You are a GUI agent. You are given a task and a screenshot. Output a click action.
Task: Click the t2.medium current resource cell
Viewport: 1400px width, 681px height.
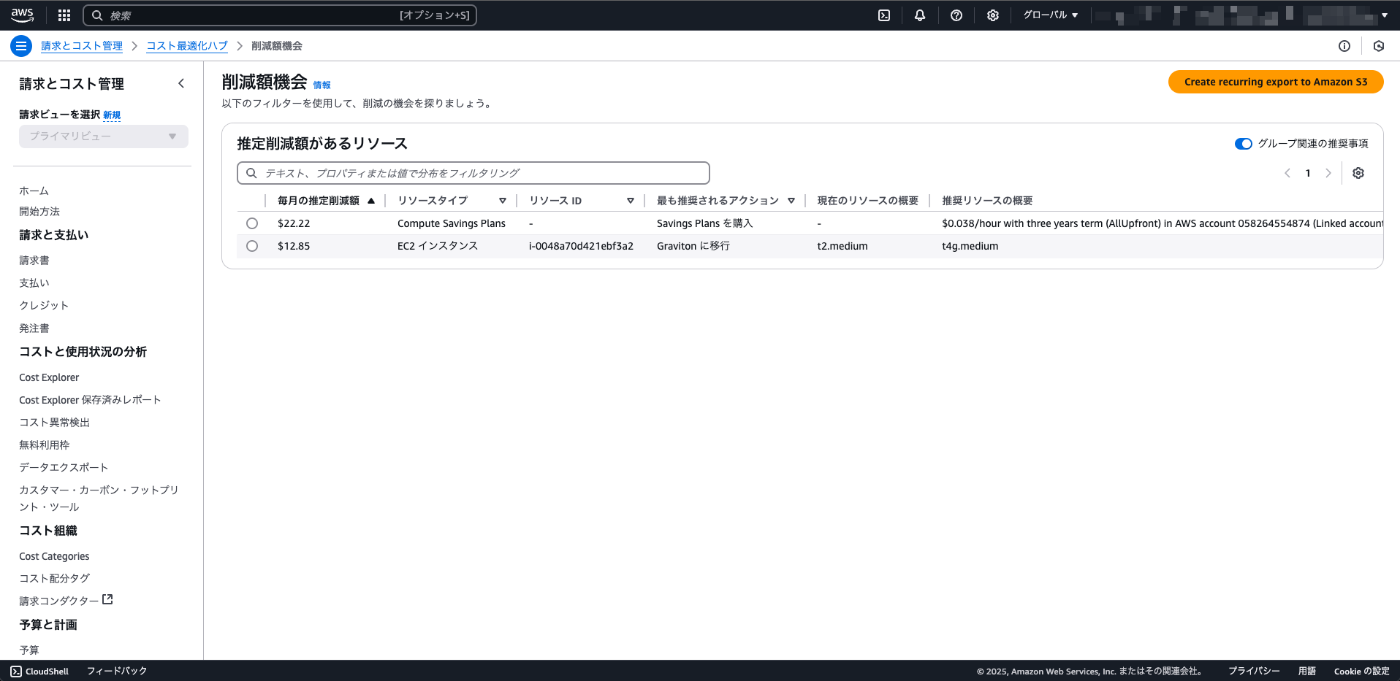tap(842, 246)
